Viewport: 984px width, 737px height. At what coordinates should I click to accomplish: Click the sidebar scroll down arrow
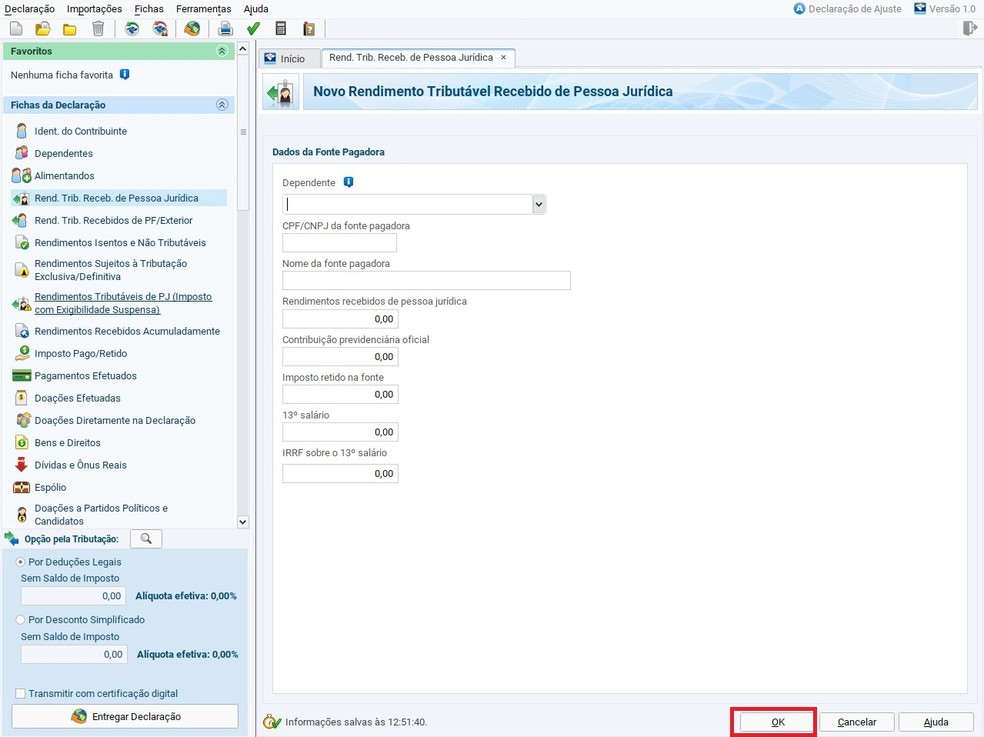(x=243, y=521)
